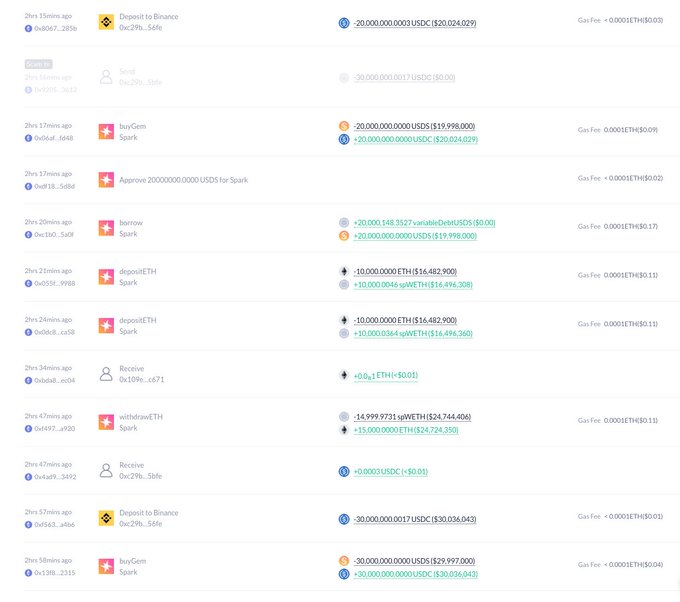The image size is (680, 602).
Task: Open transaction hash 0xc1b0...5a0f
Action: tap(54, 235)
